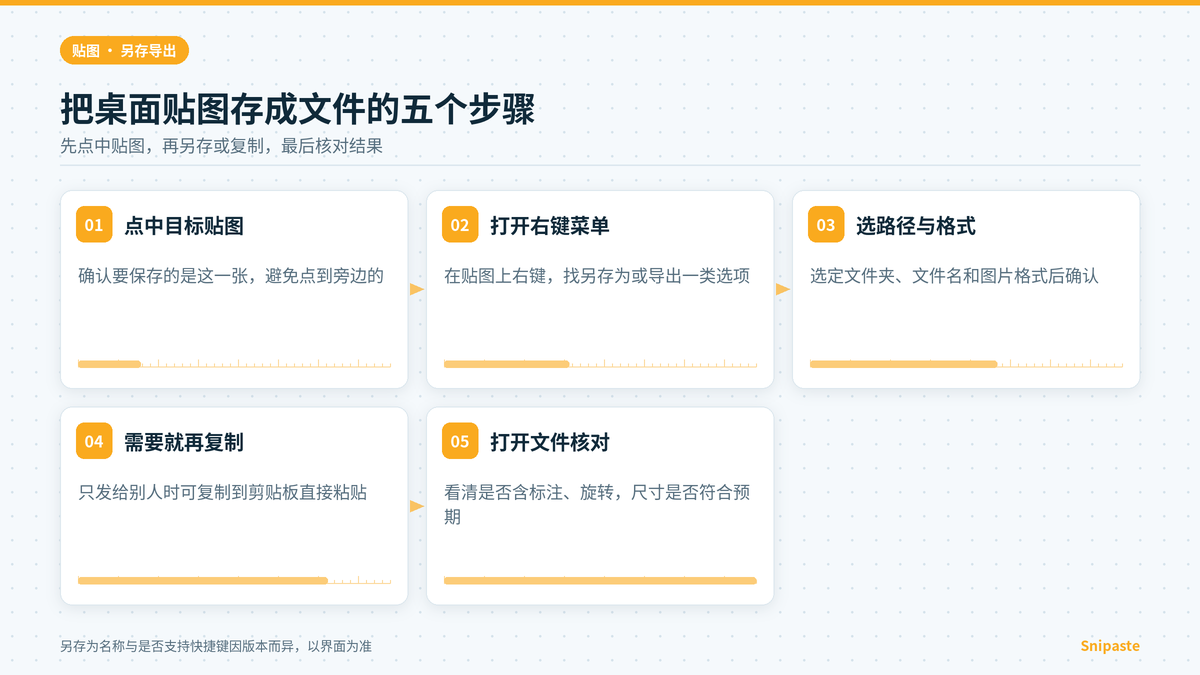Click the Snipaste brand label
1200x675 pixels.
[x=1110, y=646]
